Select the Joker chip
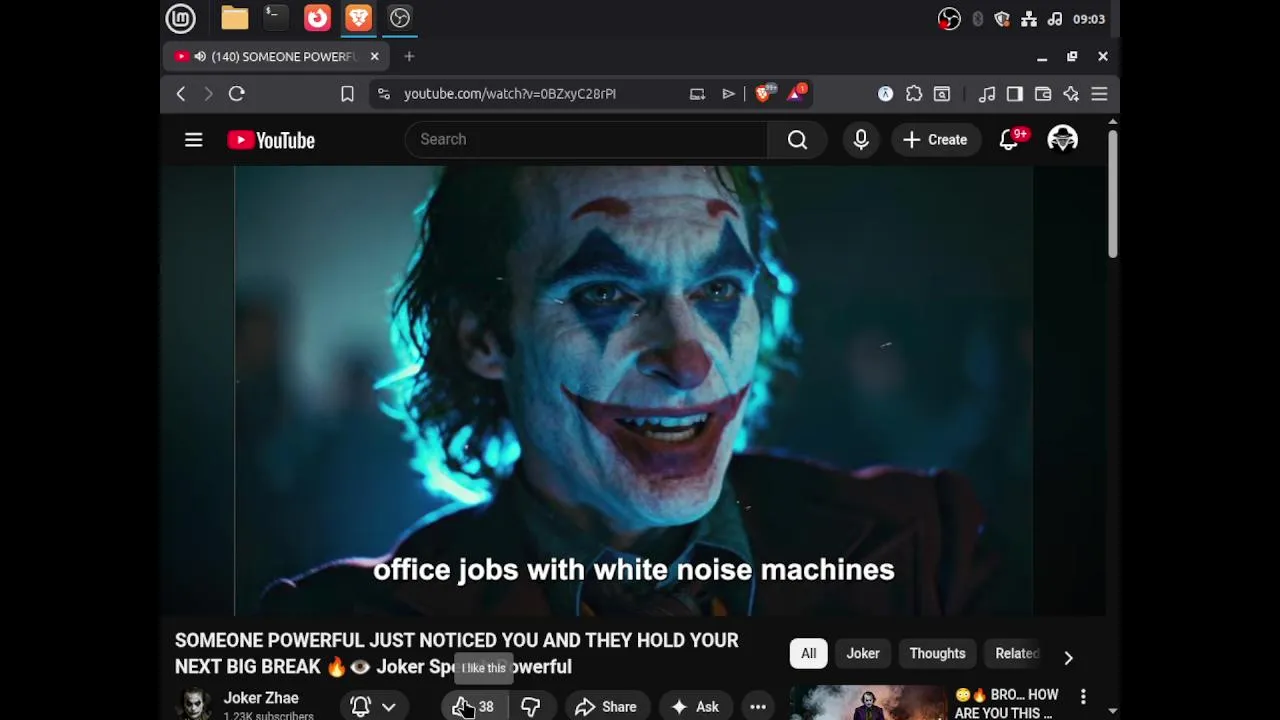This screenshot has height=720, width=1280. tap(863, 654)
